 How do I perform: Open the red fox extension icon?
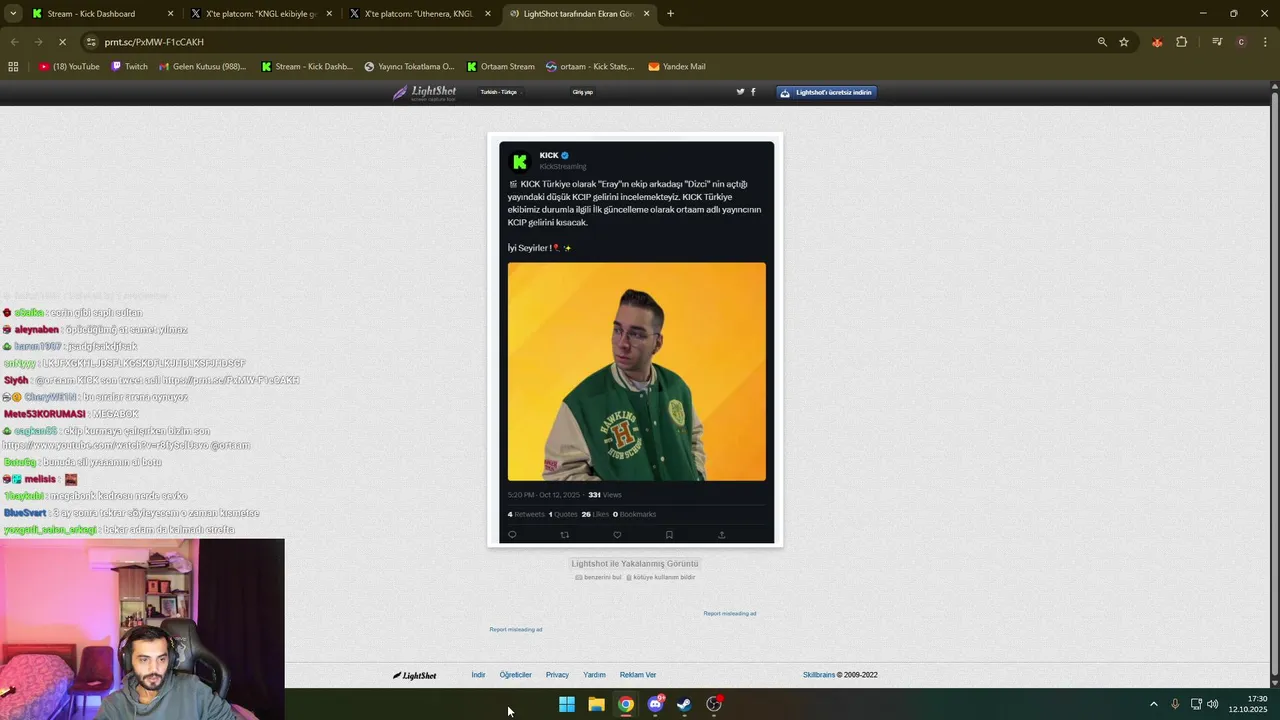pos(1157,42)
